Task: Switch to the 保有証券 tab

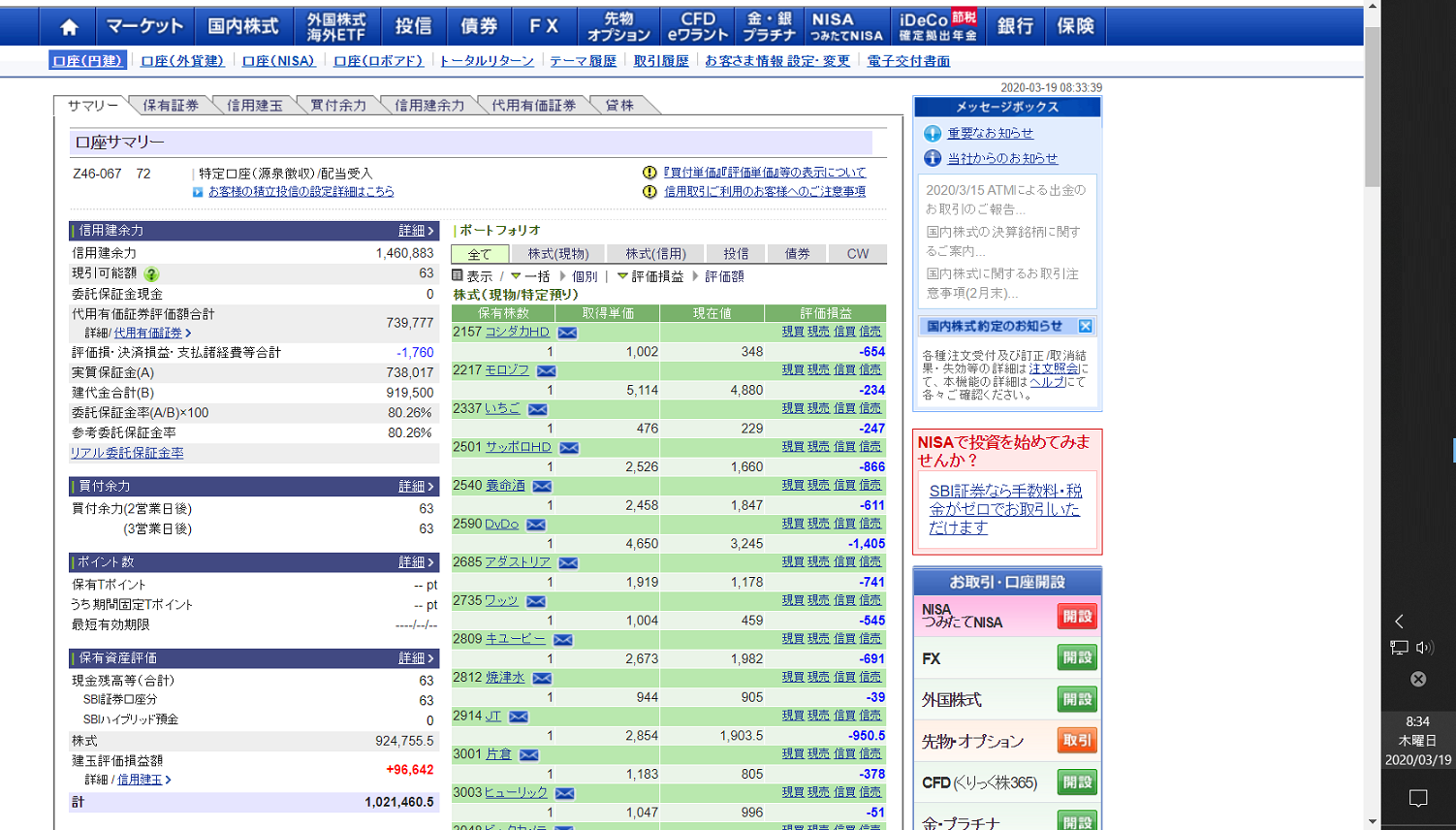Action: coord(171,106)
